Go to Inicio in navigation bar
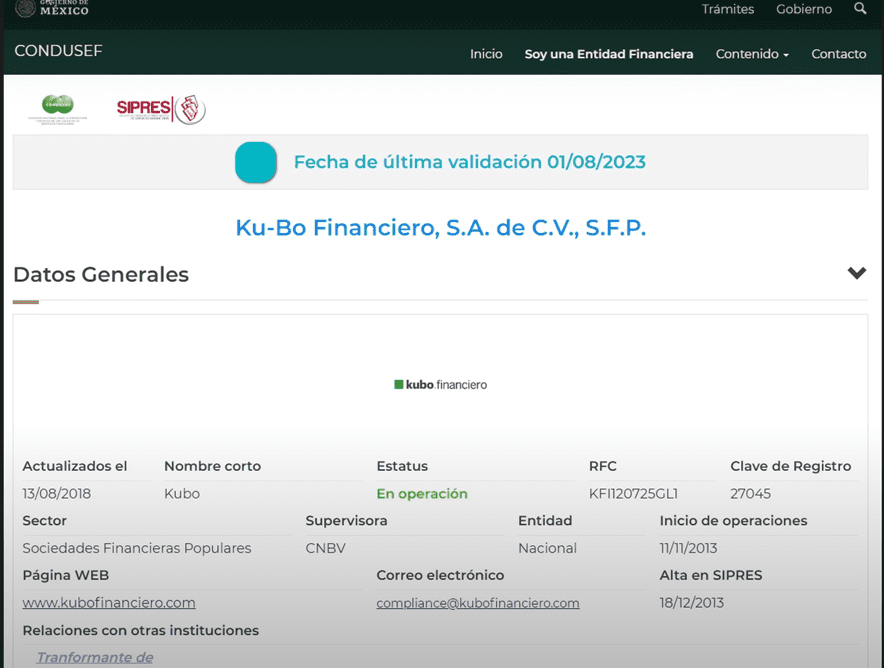The image size is (884, 668). coord(486,54)
